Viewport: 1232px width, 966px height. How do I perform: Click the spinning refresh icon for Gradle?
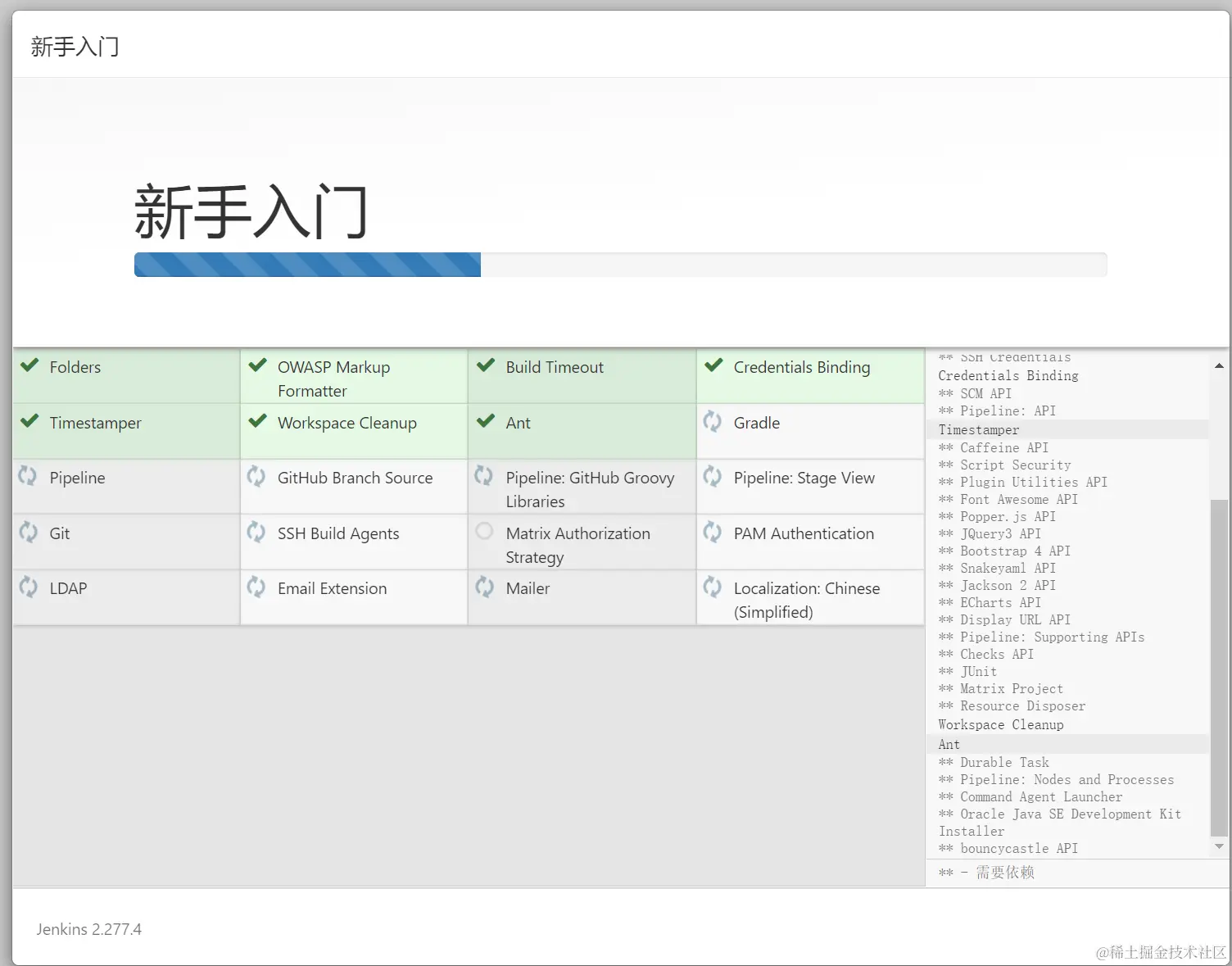coord(713,421)
